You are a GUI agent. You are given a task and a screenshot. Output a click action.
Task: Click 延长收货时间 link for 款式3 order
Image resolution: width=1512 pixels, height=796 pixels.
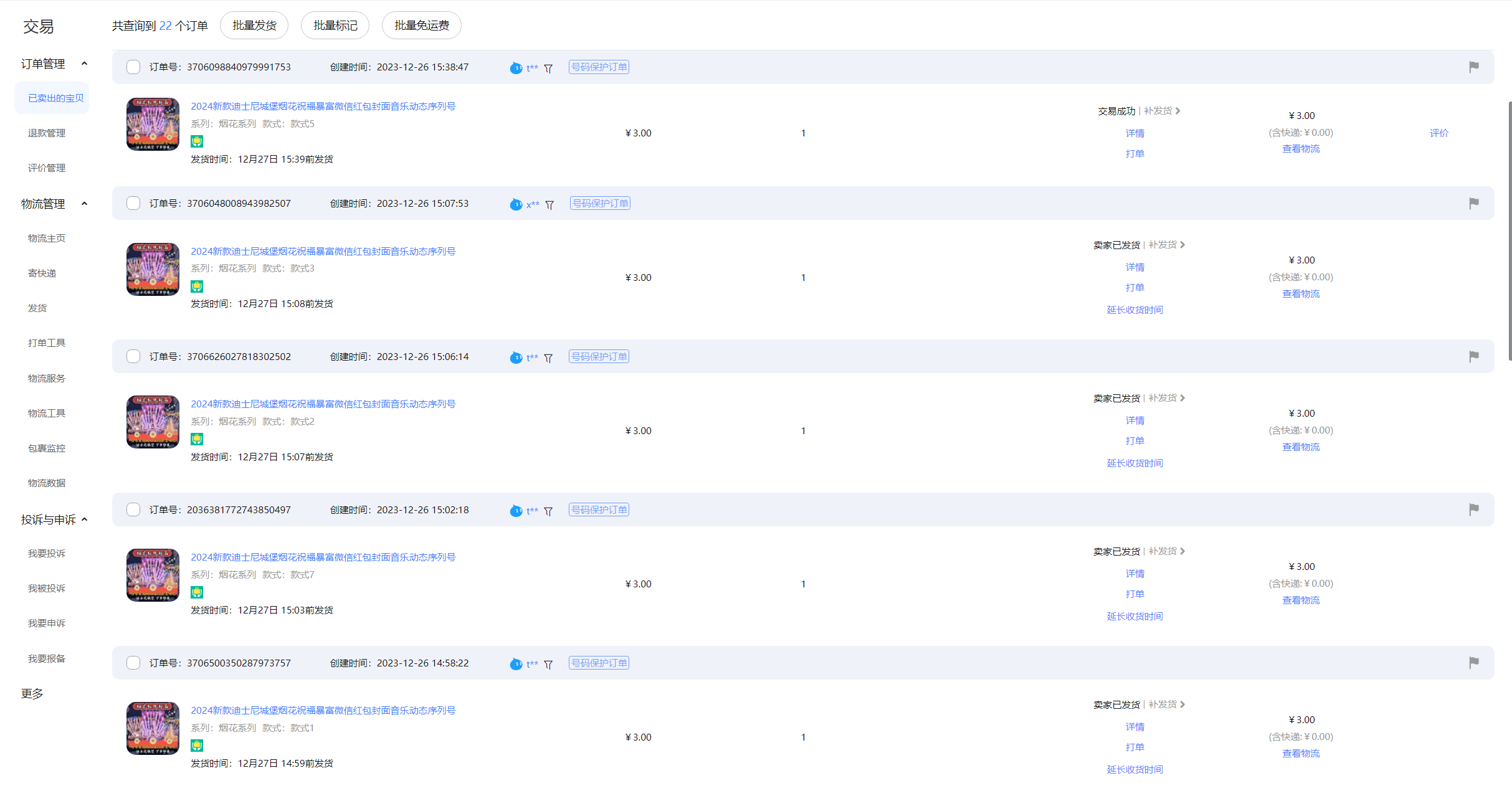click(x=1134, y=310)
